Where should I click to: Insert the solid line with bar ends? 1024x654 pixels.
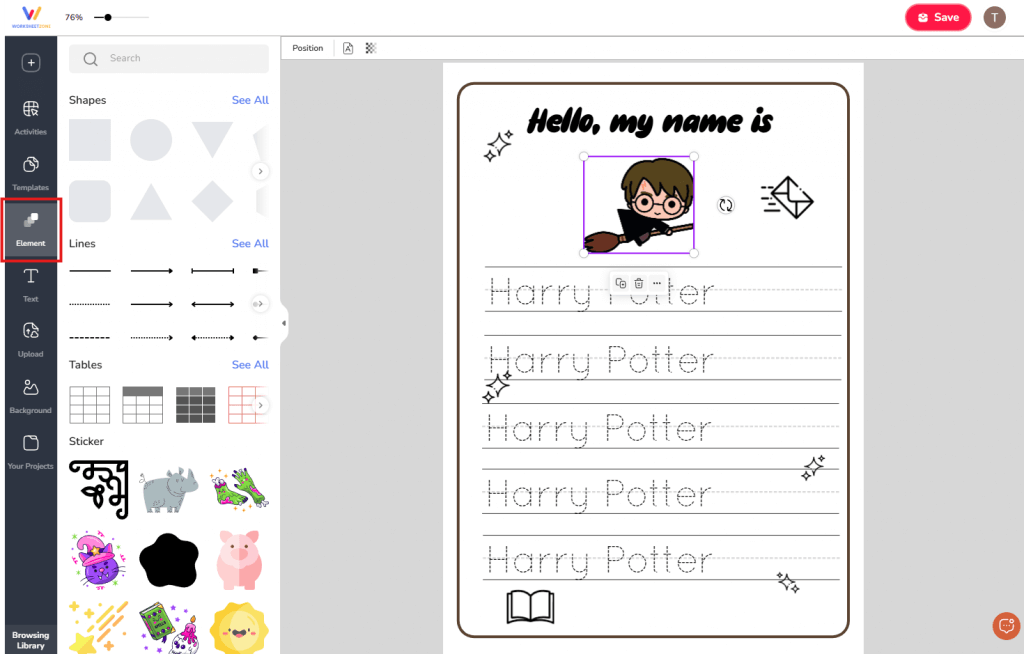[212, 270]
